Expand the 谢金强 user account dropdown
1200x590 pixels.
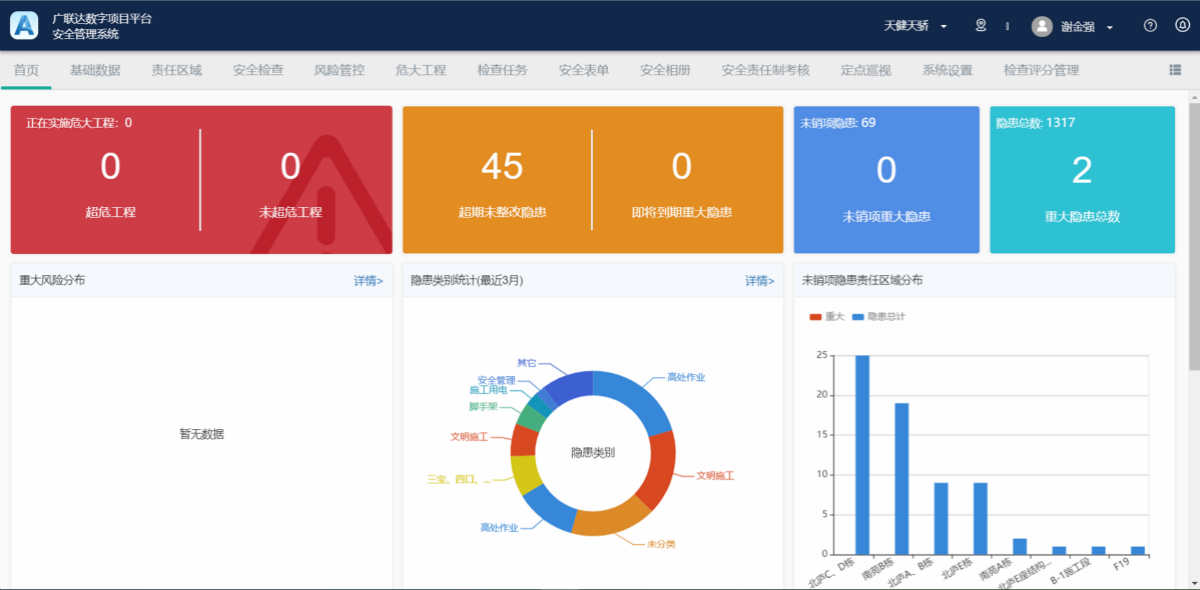pos(1086,27)
